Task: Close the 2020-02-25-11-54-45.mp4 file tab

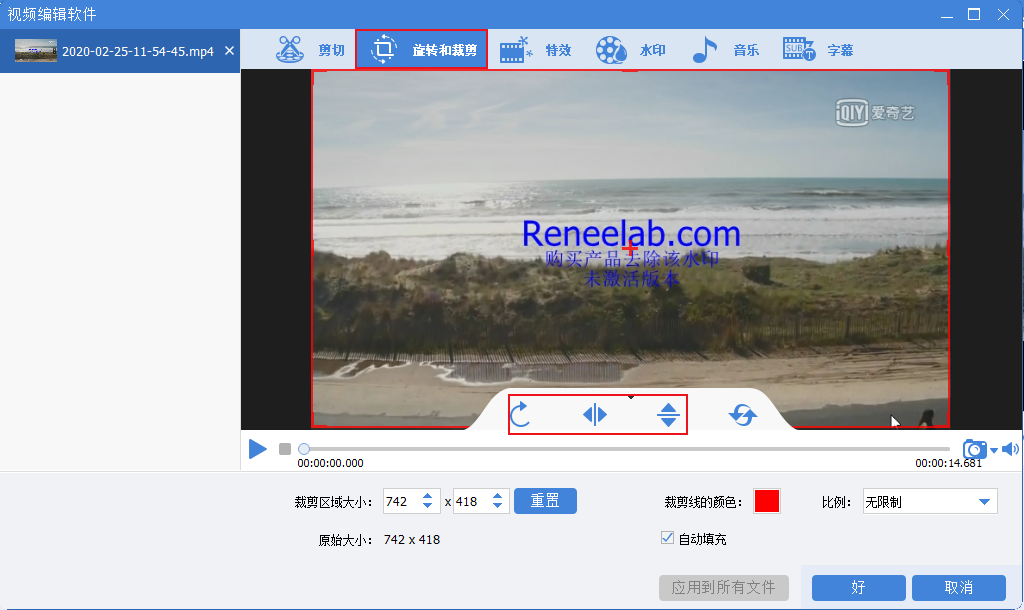Action: pos(229,50)
